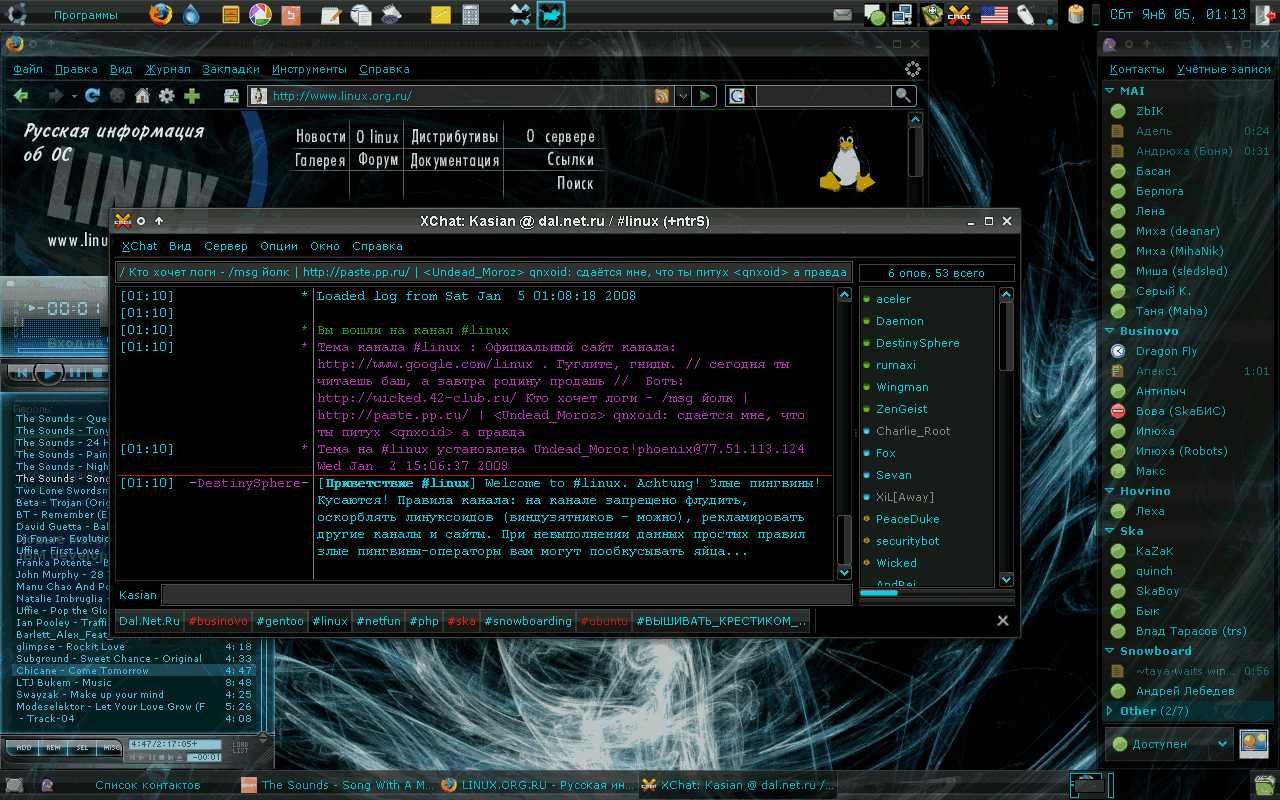1280x800 pixels.
Task: Switch keyboard layout via the US flag icon
Action: [994, 15]
